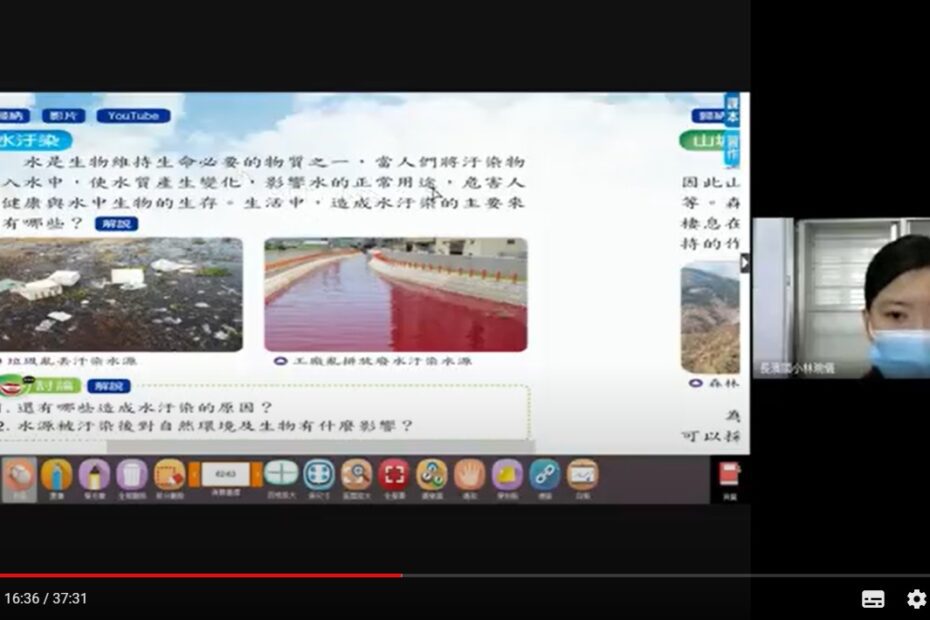Click the red canal photo caption
The image size is (930, 620).
(383, 361)
